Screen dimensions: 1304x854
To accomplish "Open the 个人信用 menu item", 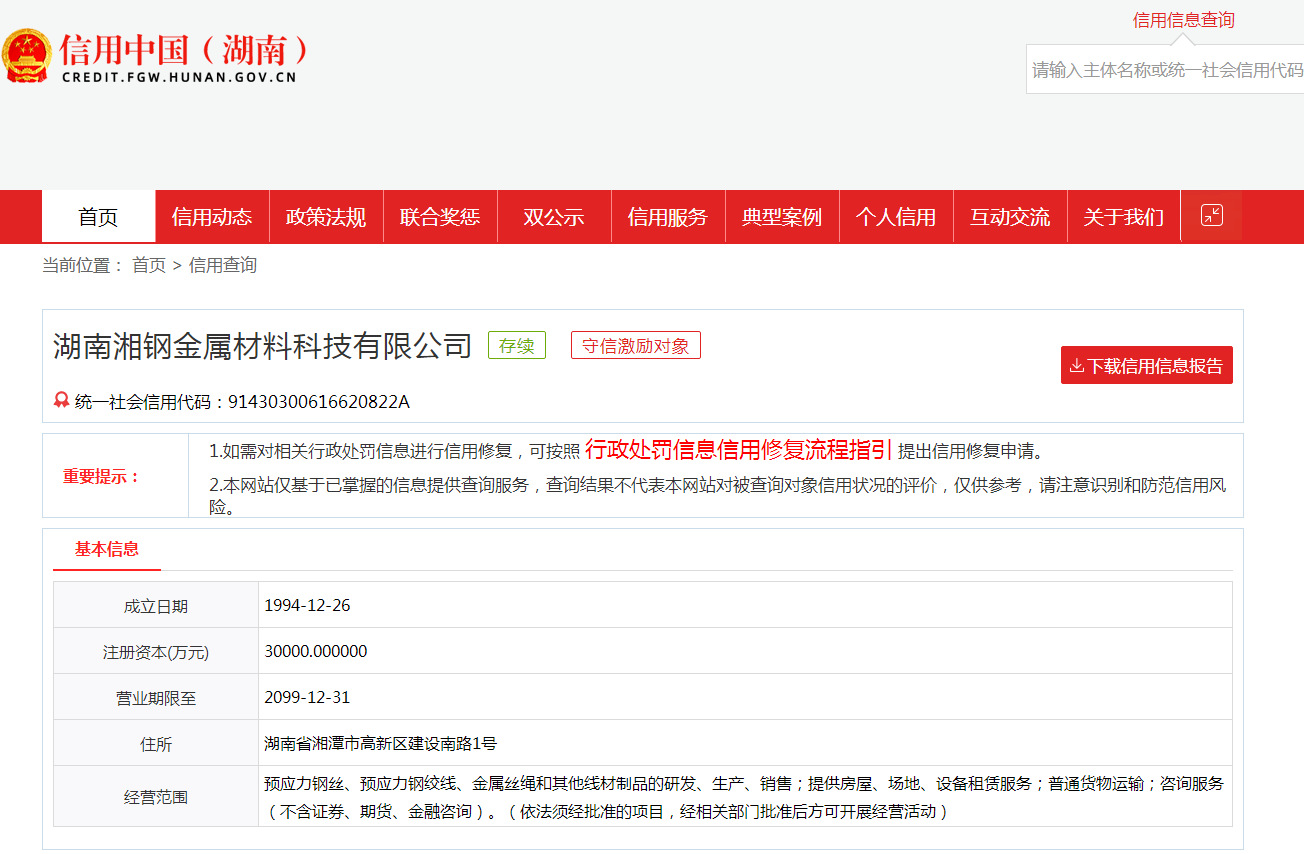I will [x=896, y=217].
